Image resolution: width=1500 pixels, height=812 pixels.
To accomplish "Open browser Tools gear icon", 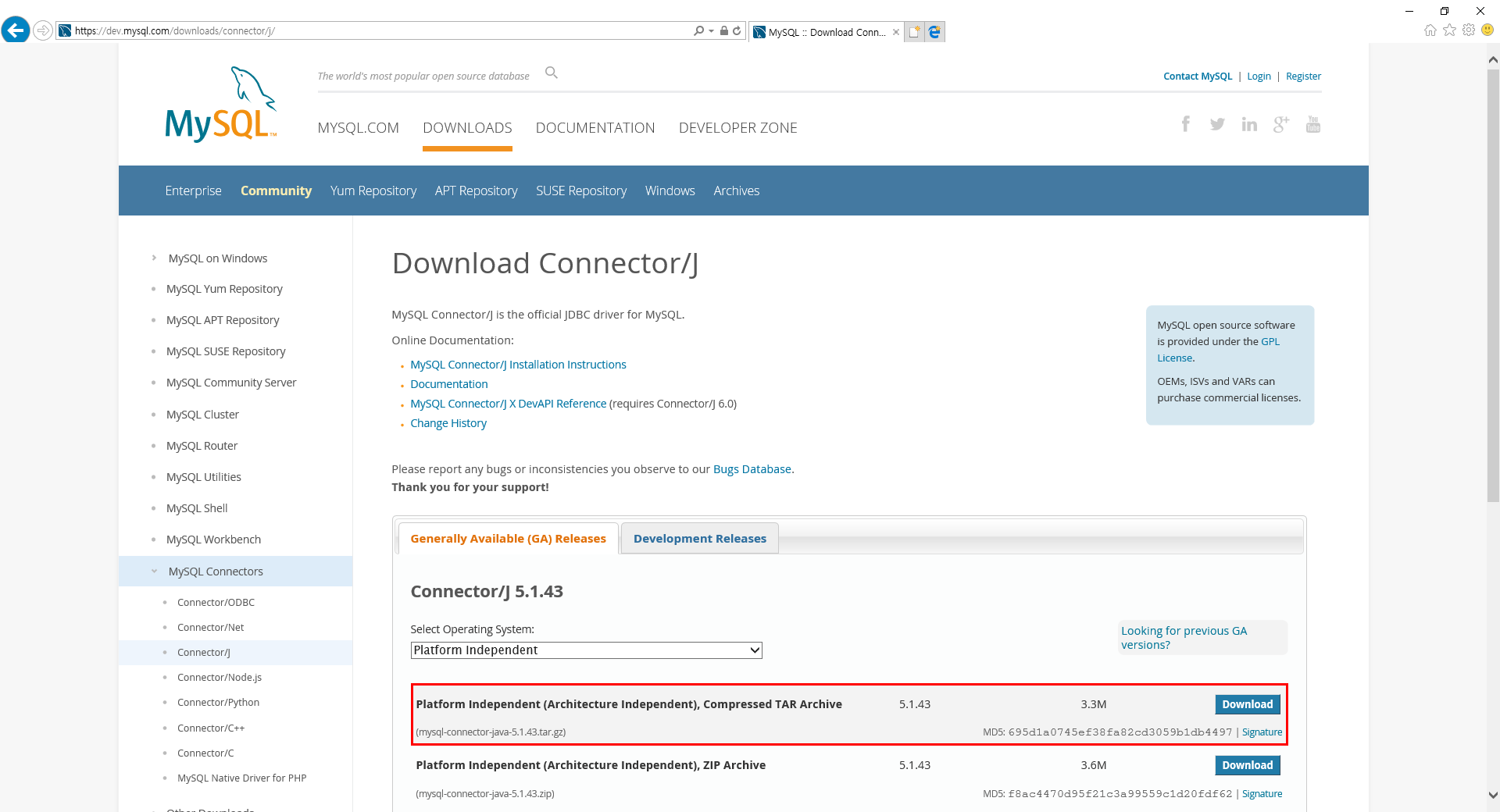I will 1469,30.
